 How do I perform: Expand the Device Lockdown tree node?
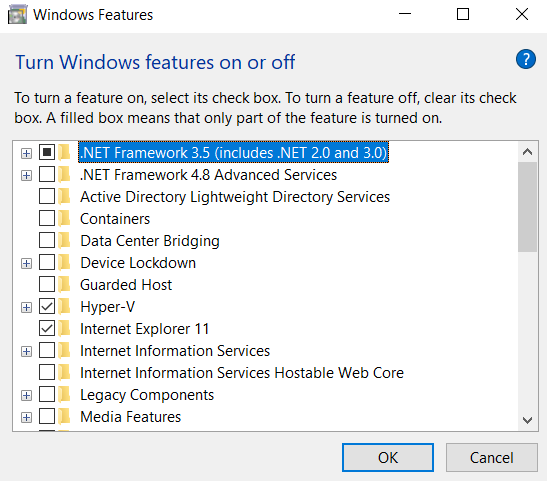click(26, 263)
